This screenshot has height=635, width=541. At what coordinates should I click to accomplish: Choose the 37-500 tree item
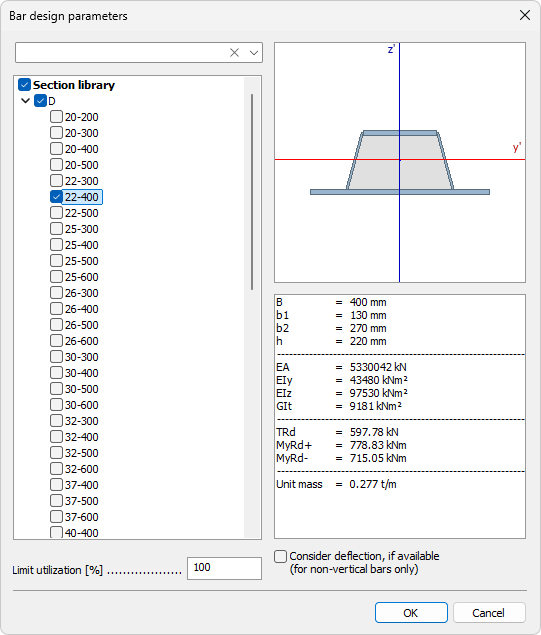(x=81, y=501)
